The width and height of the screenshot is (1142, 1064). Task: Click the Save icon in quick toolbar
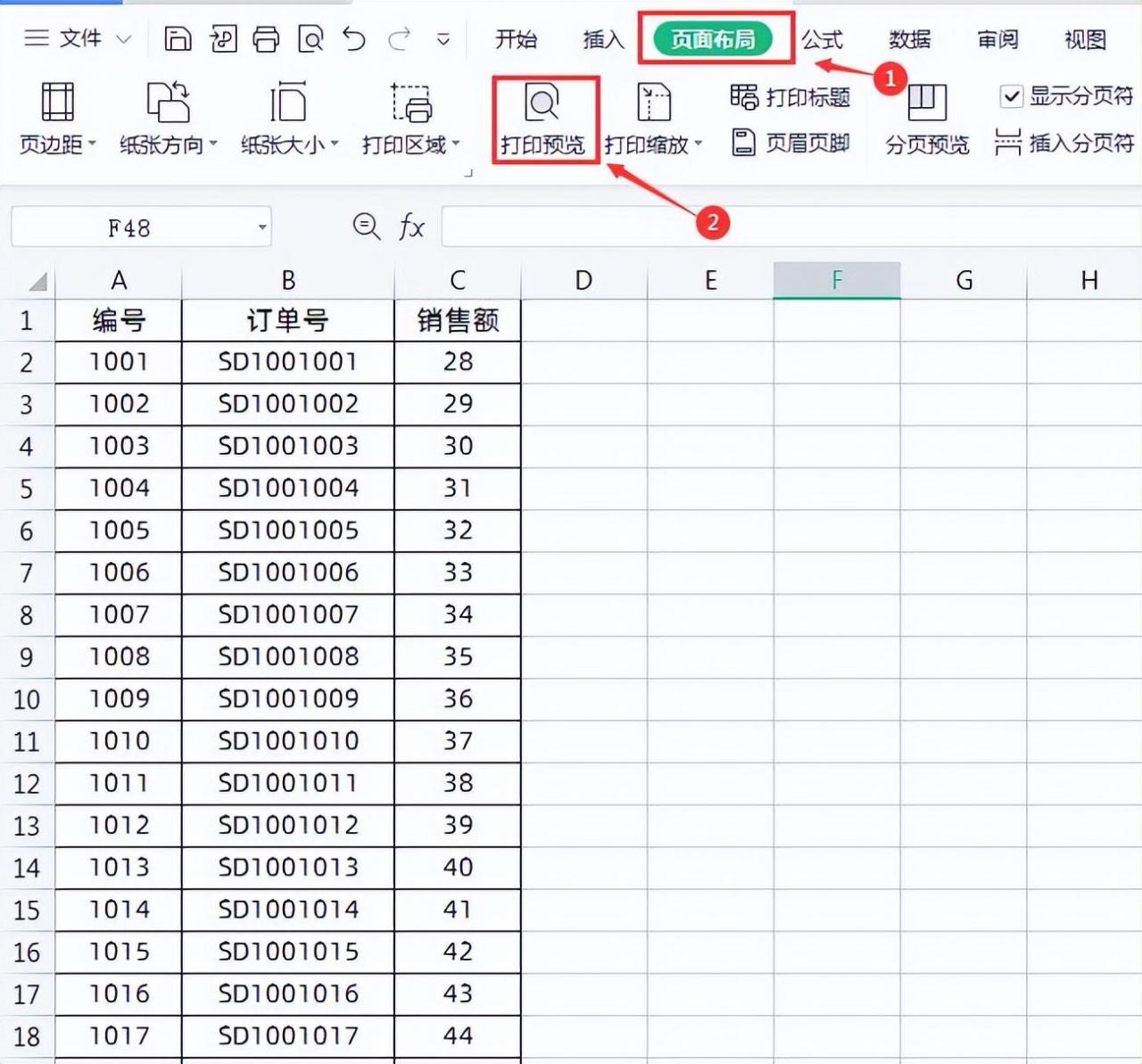178,38
